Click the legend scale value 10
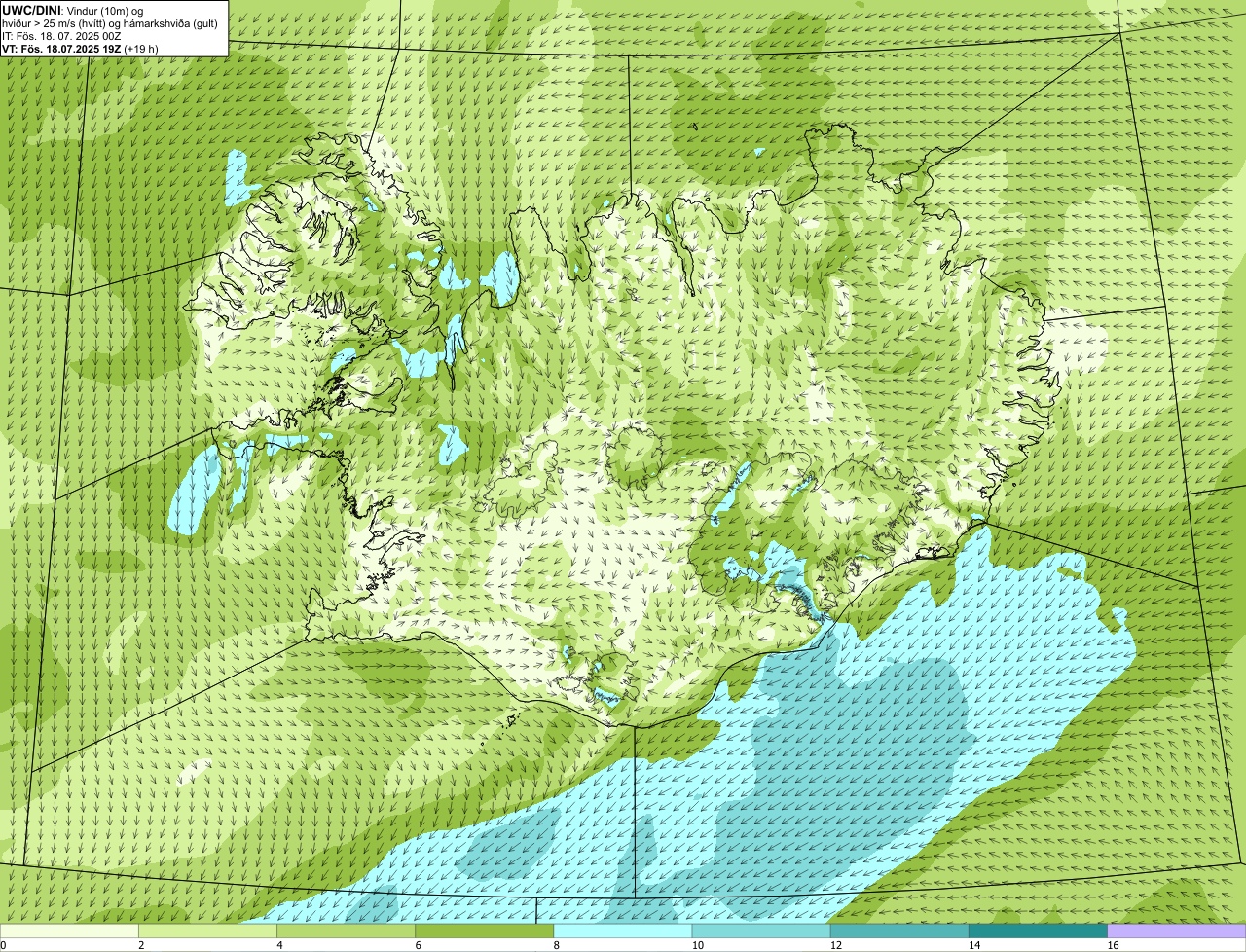1246x952 pixels. [697, 945]
